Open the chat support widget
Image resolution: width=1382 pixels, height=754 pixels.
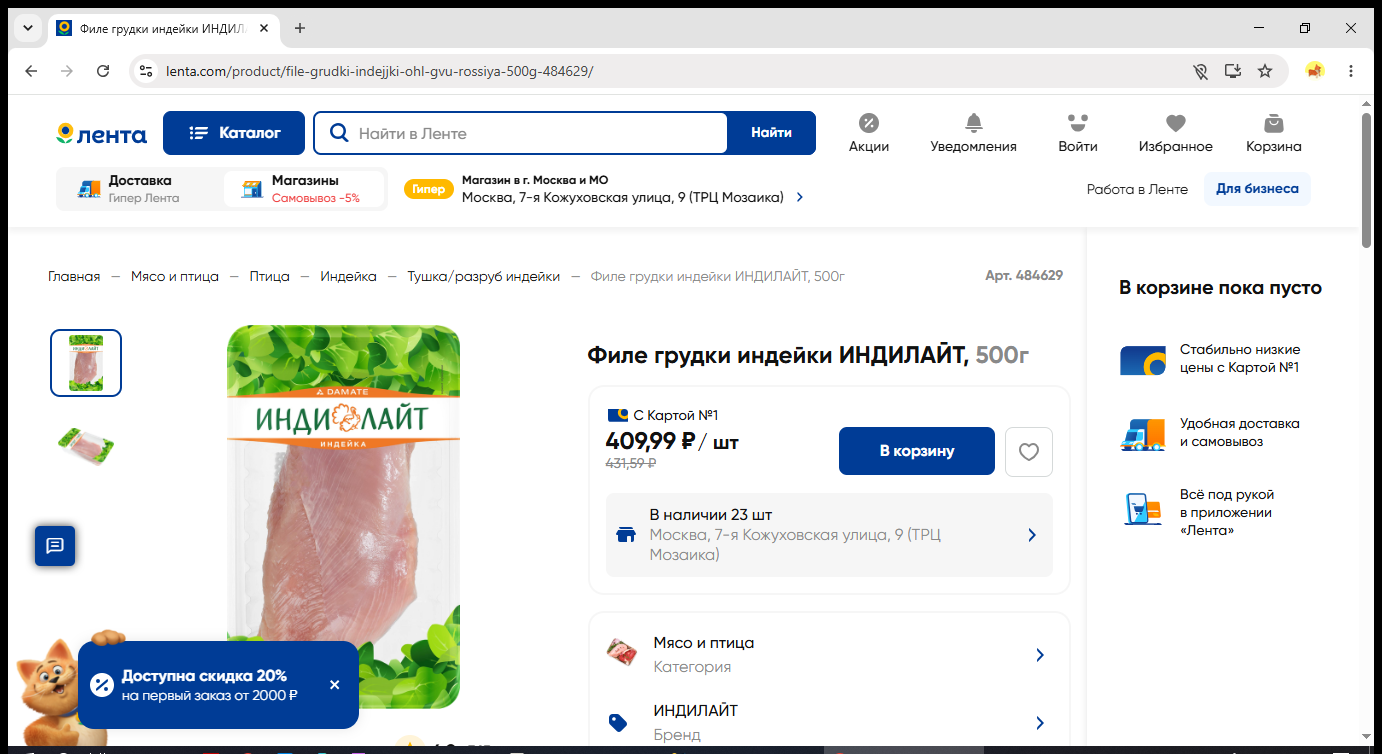pyautogui.click(x=55, y=546)
